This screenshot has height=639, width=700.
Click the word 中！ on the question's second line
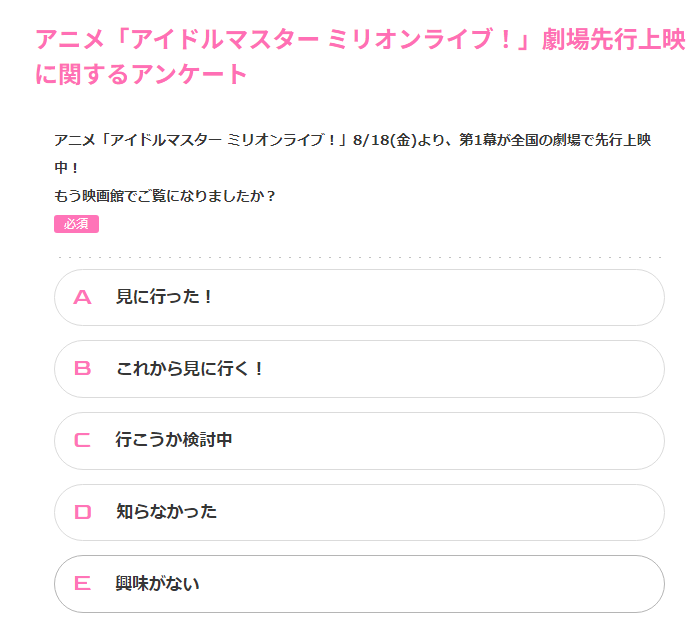pyautogui.click(x=66, y=167)
